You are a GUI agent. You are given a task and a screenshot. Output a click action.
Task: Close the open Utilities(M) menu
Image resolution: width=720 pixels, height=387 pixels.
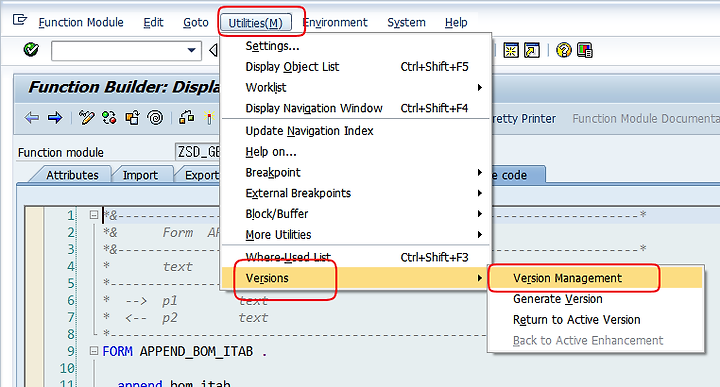pos(256,23)
